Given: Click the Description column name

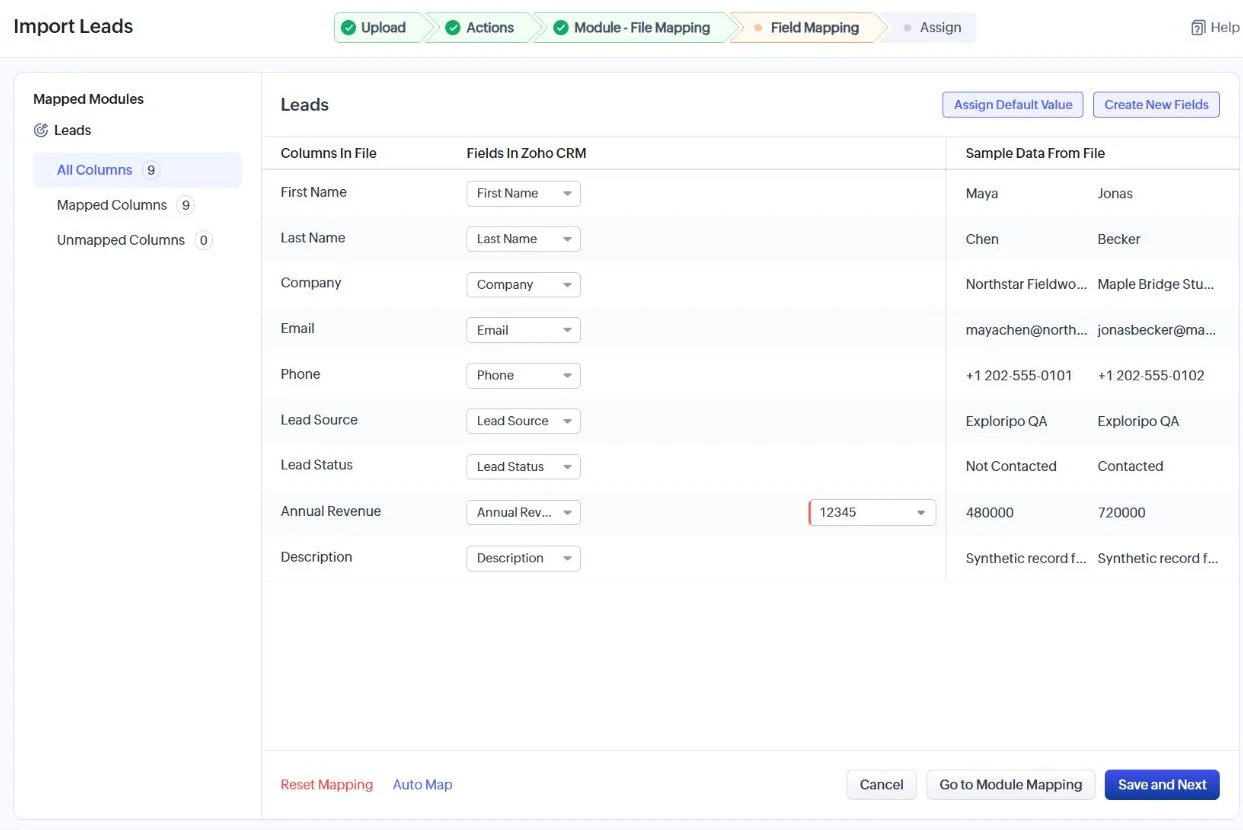Looking at the screenshot, I should [316, 557].
